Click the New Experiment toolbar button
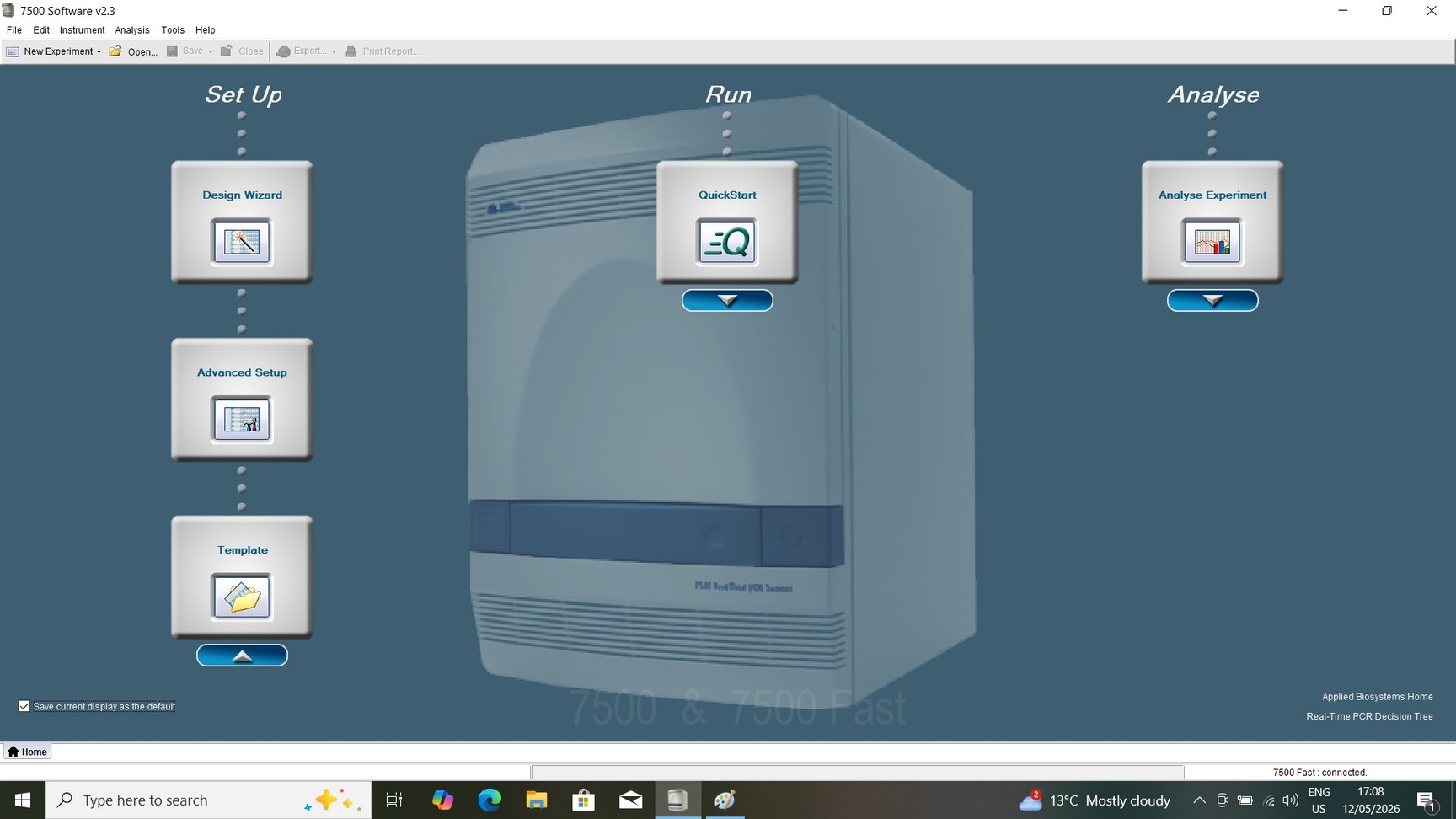This screenshot has width=1456, height=819. (x=50, y=51)
